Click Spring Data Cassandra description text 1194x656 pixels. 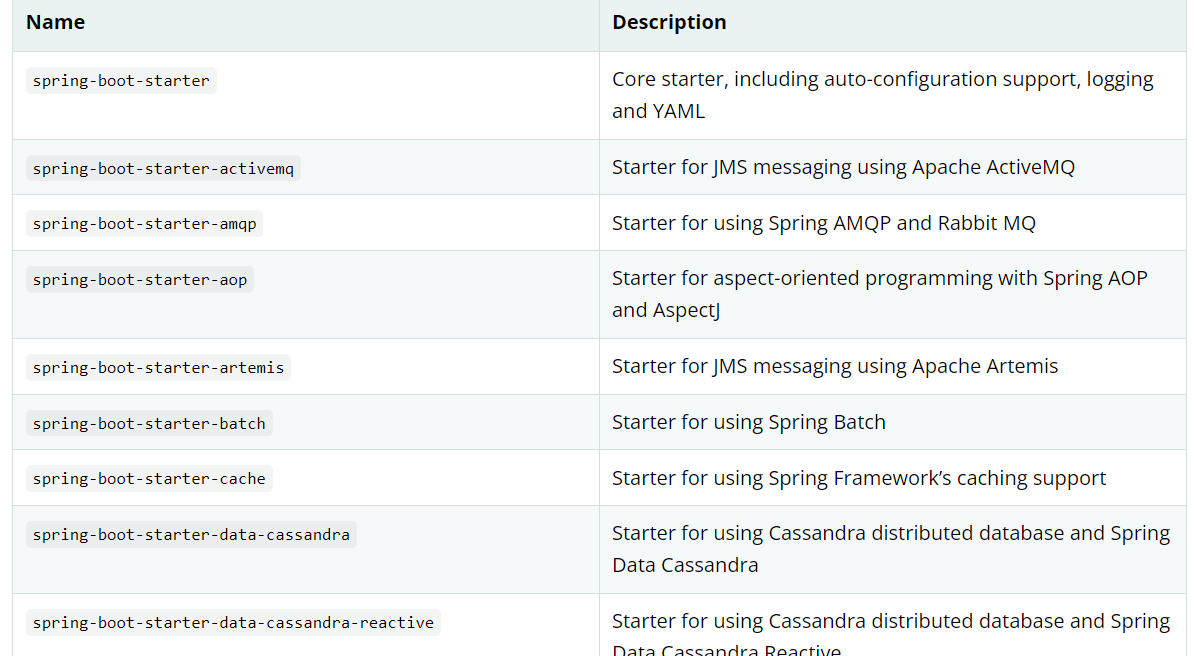click(891, 549)
